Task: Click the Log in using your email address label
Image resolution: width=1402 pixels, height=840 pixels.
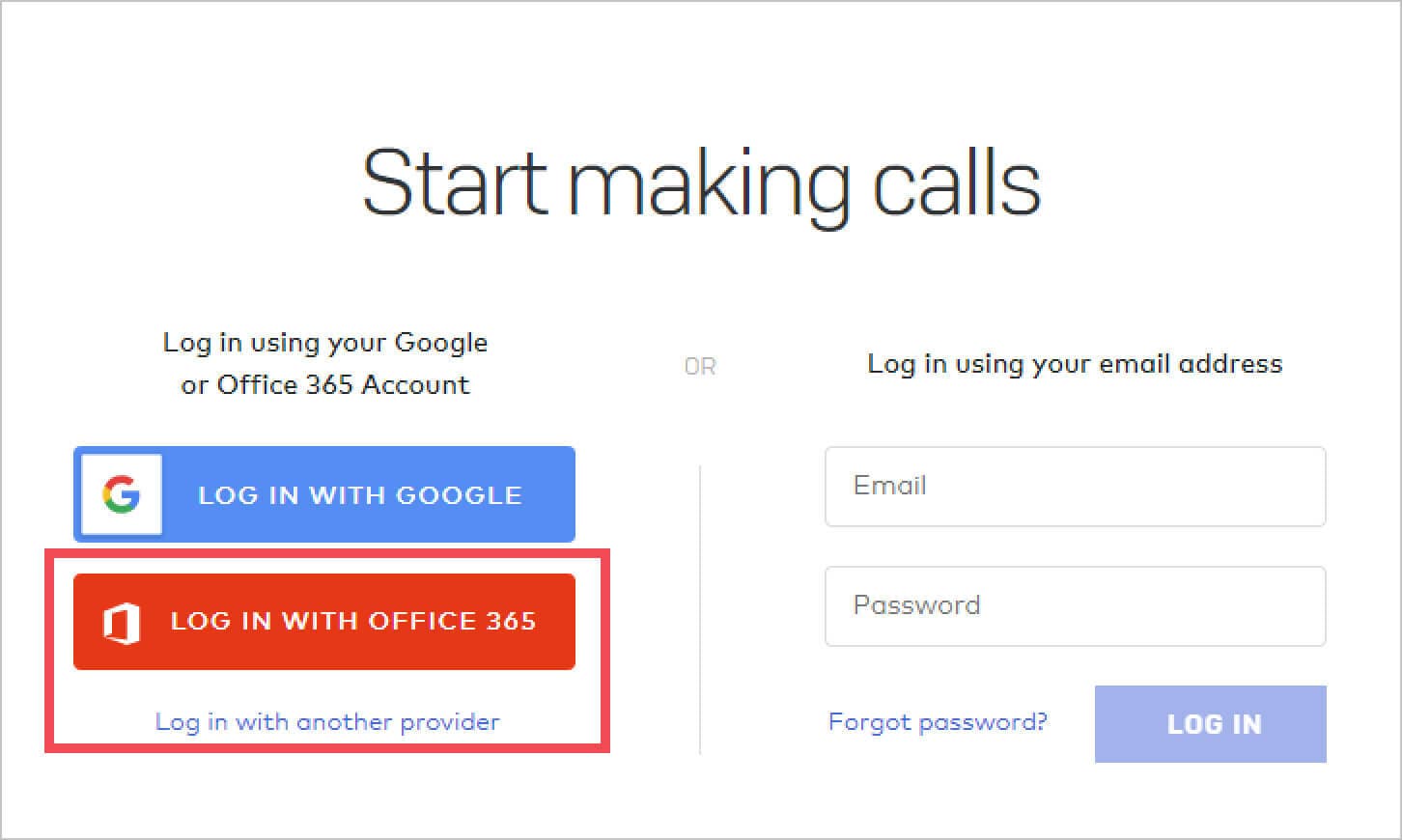Action: pyautogui.click(x=1075, y=364)
